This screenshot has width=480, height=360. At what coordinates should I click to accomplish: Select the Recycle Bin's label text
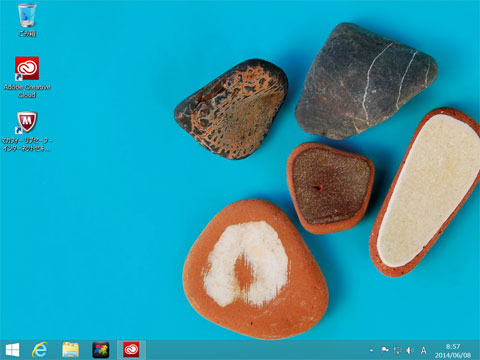pyautogui.click(x=27, y=33)
